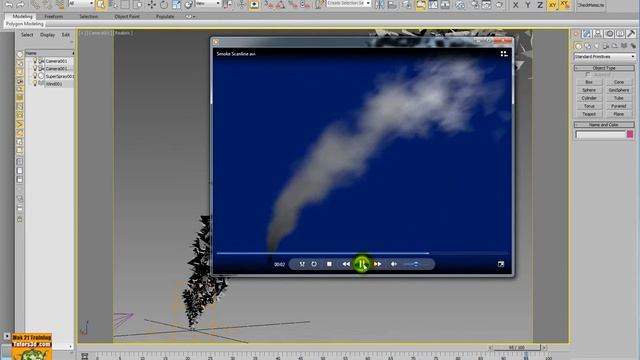
Task: Seek on the video progress bar
Action: pos(362,253)
